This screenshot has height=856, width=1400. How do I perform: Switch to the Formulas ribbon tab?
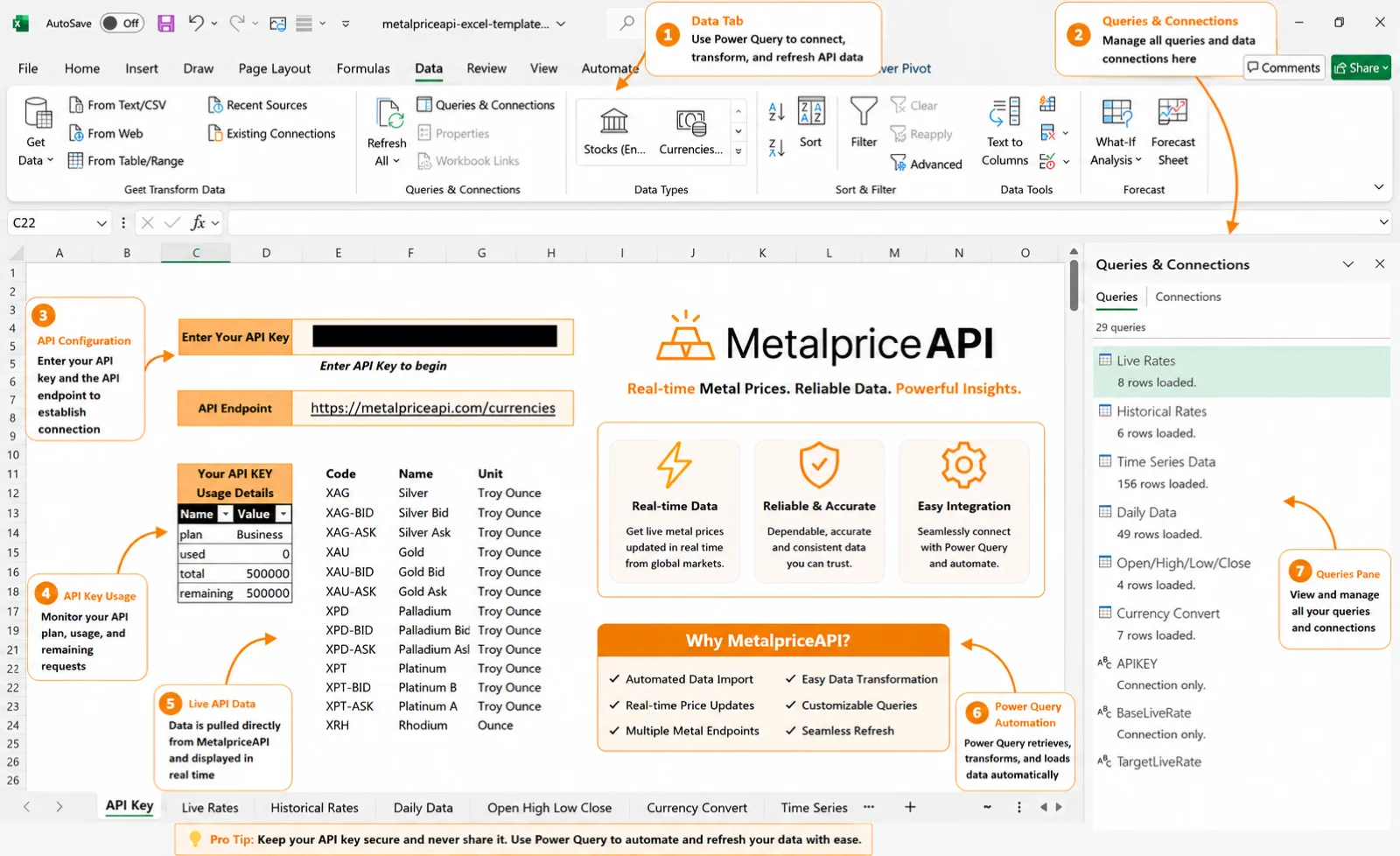(363, 68)
